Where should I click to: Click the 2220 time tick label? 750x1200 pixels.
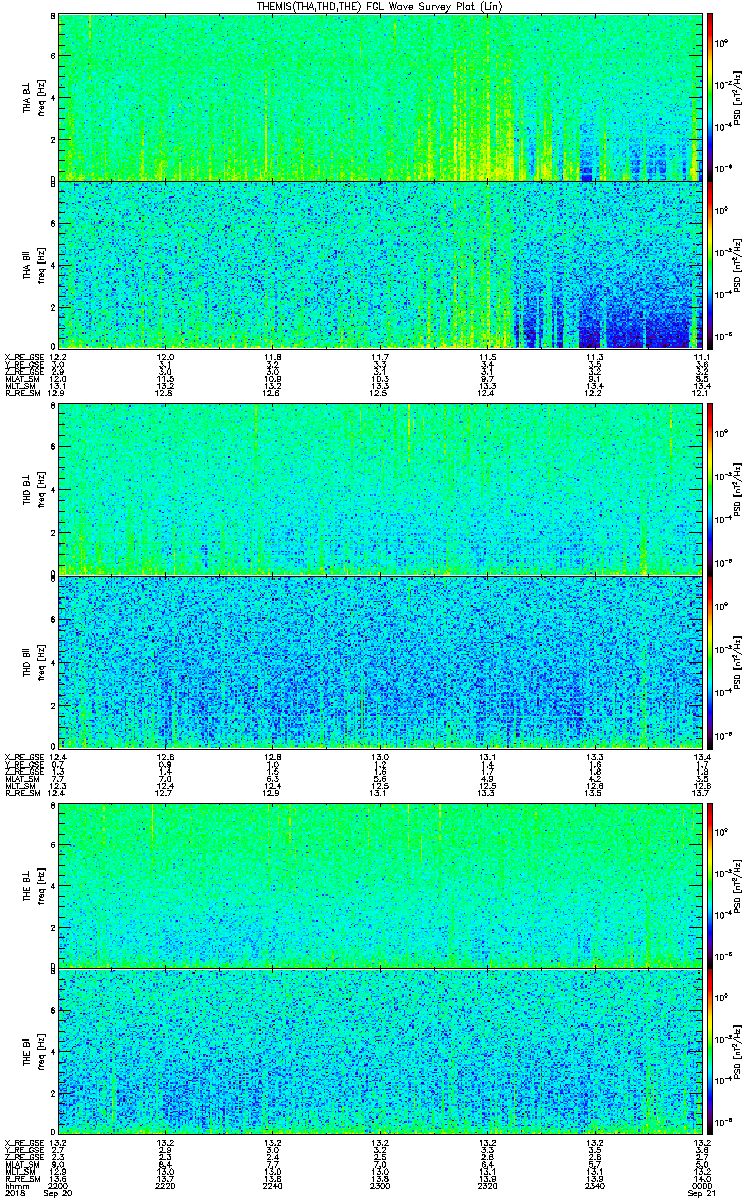coord(166,1185)
